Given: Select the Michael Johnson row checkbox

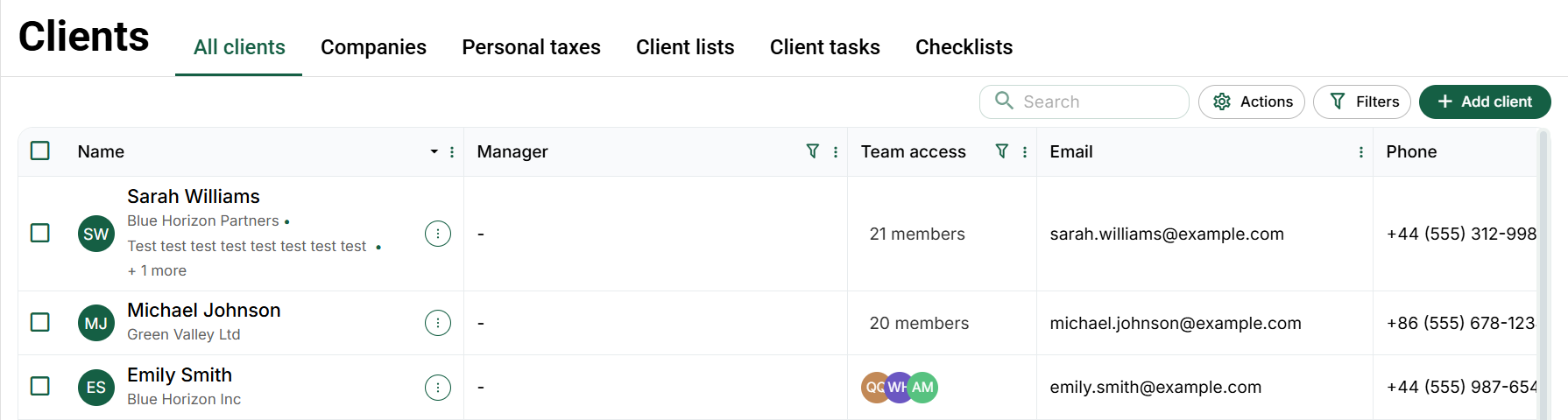Looking at the screenshot, I should pos(40,322).
